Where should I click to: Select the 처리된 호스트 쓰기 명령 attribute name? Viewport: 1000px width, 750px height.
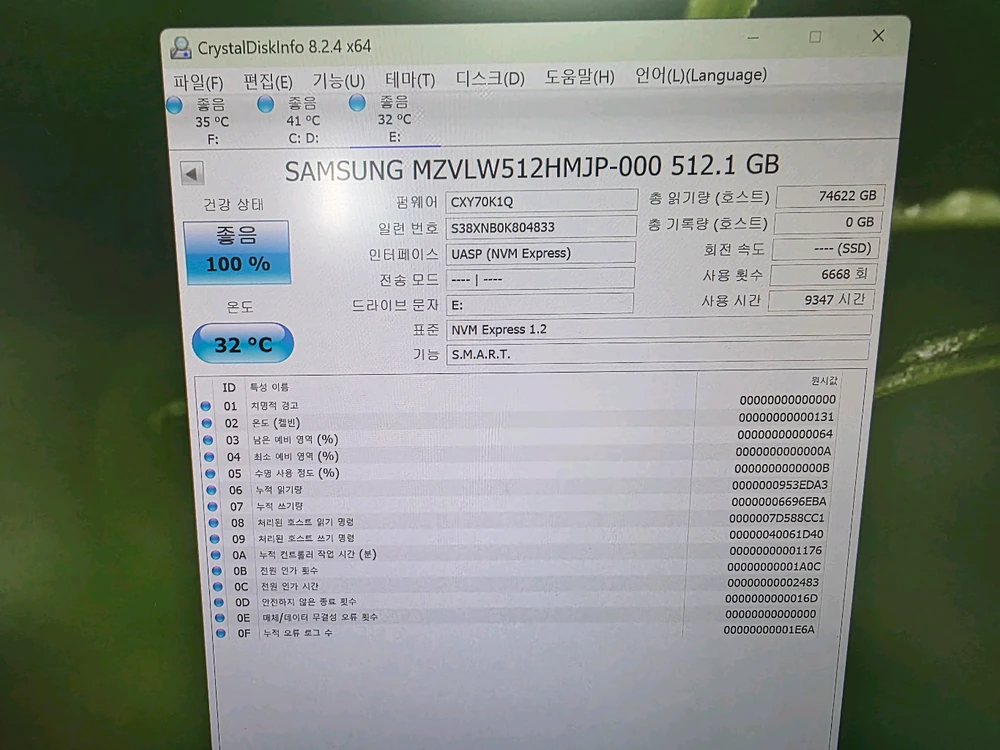click(306, 538)
